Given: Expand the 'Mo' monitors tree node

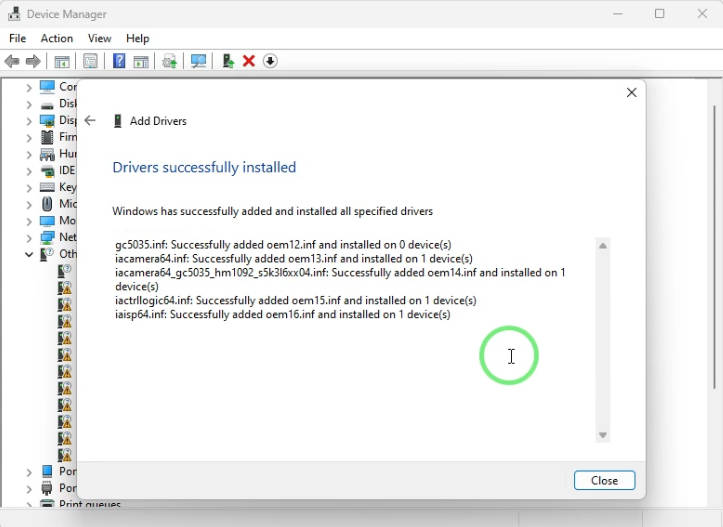Looking at the screenshot, I should click(29, 221).
